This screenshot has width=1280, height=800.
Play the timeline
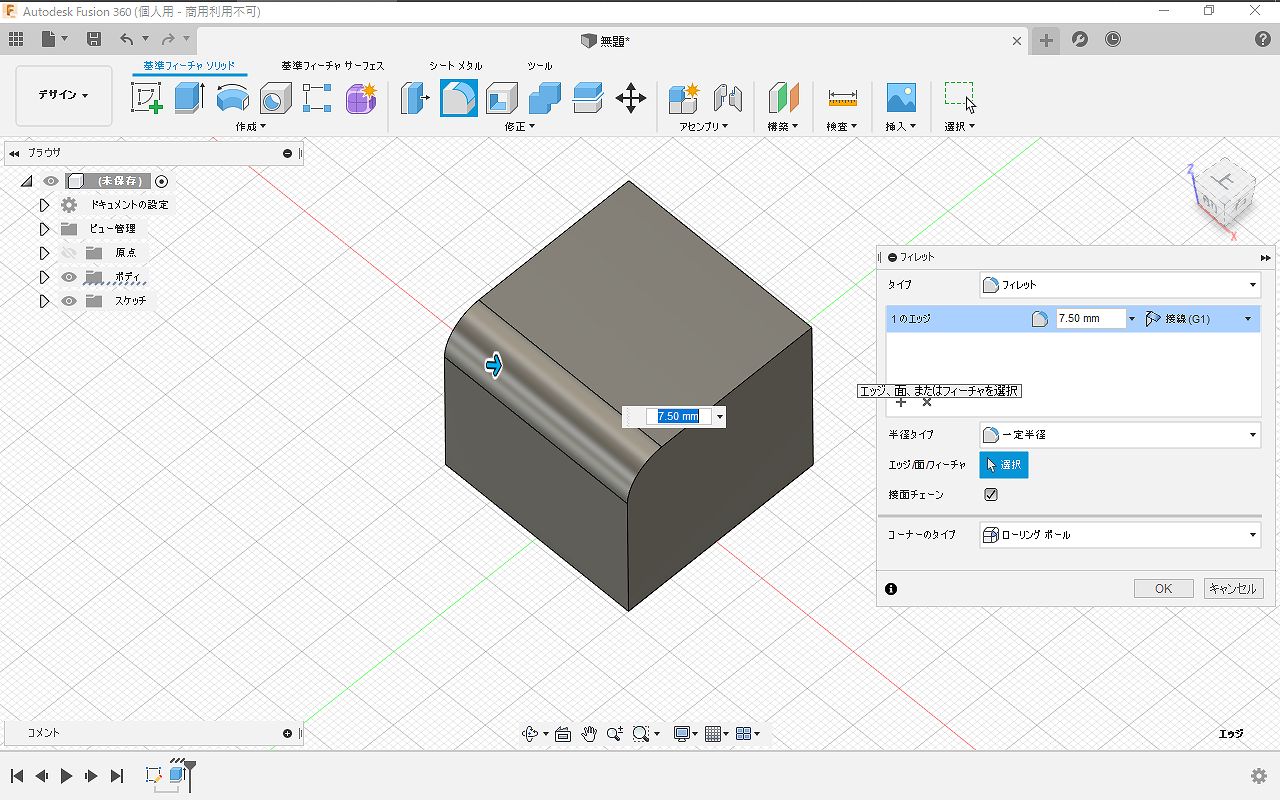coord(66,776)
